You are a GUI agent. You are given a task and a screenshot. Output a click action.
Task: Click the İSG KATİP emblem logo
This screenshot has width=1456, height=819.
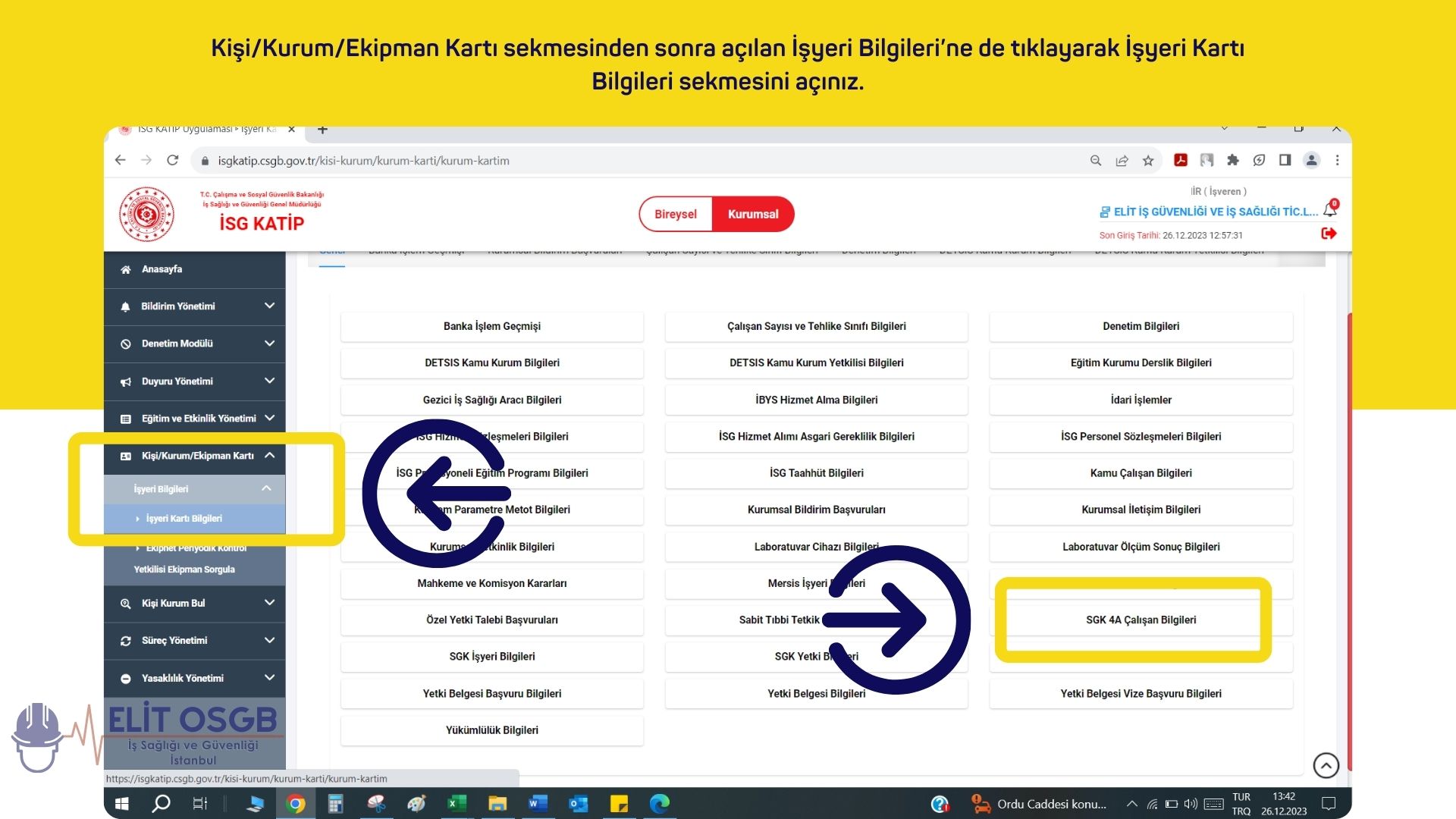pyautogui.click(x=147, y=215)
